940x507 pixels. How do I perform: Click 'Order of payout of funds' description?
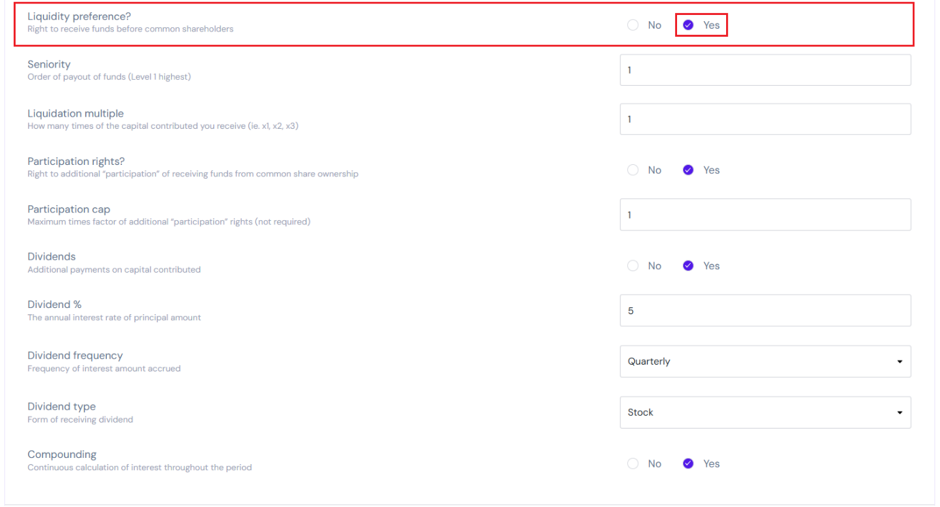tap(109, 77)
